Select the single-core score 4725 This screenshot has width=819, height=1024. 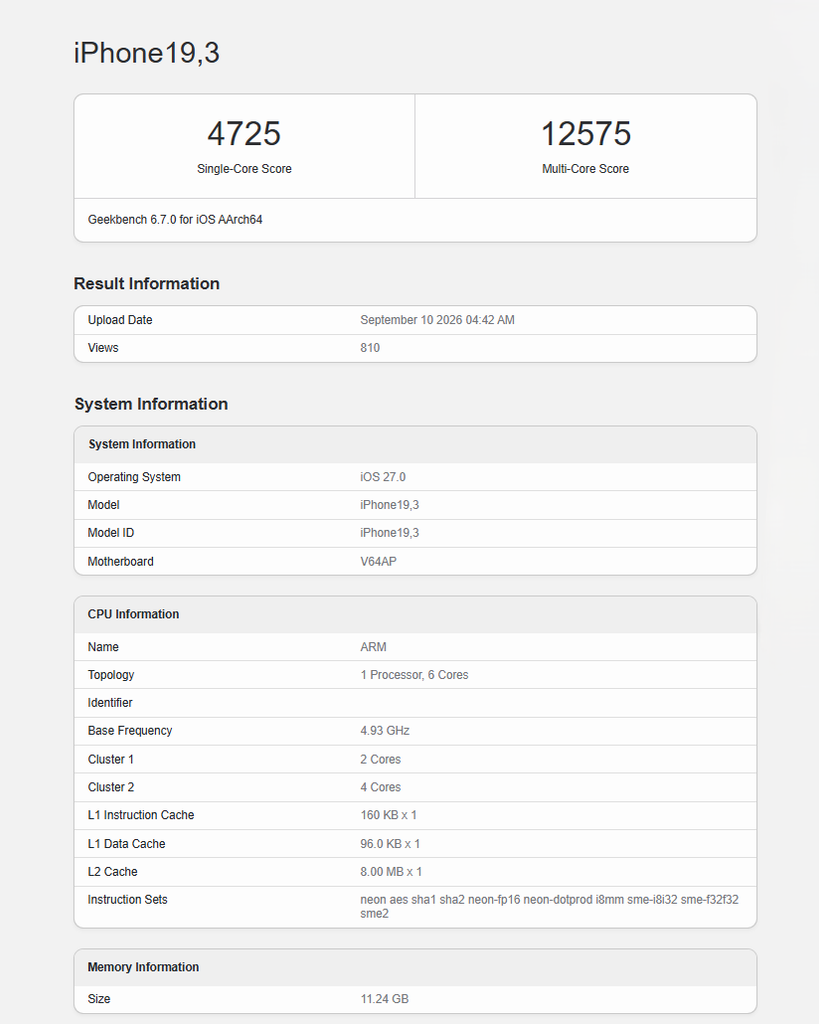pos(244,134)
